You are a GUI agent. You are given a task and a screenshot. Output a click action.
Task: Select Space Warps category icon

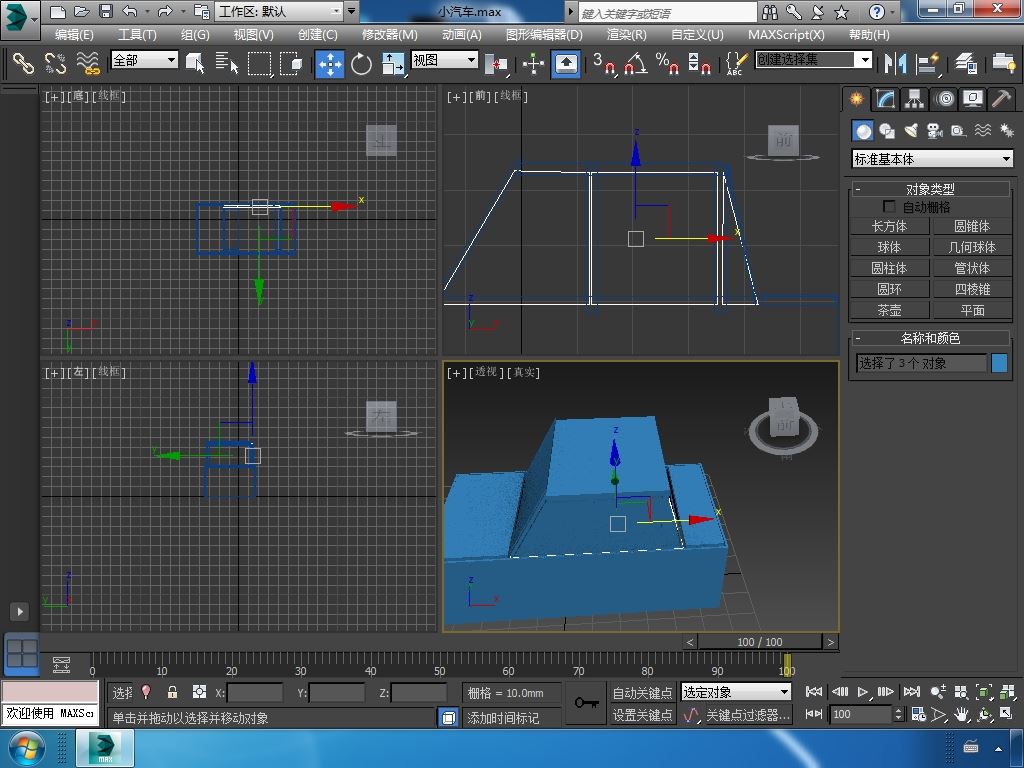[x=983, y=131]
